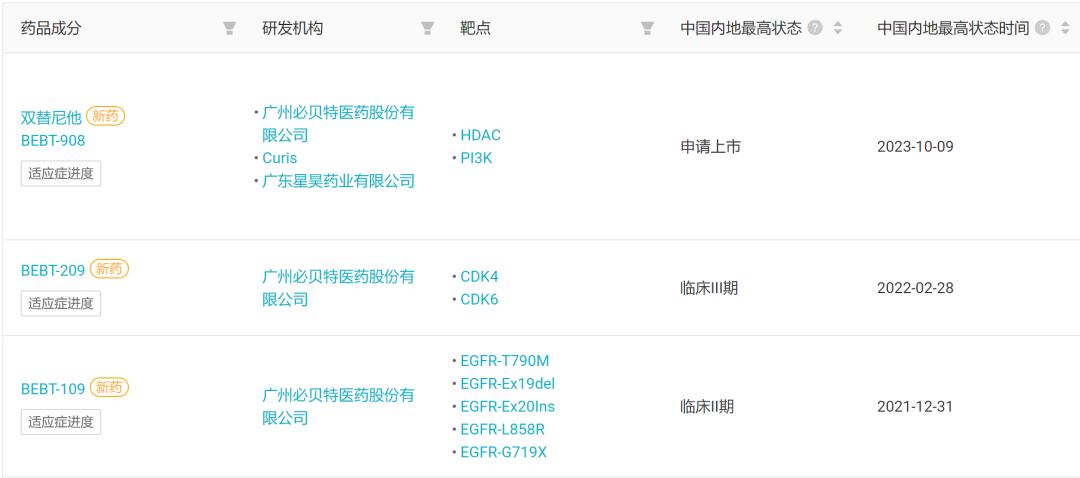This screenshot has width=1080, height=478.
Task: Select the EGFR-T790M target link
Action: point(505,360)
